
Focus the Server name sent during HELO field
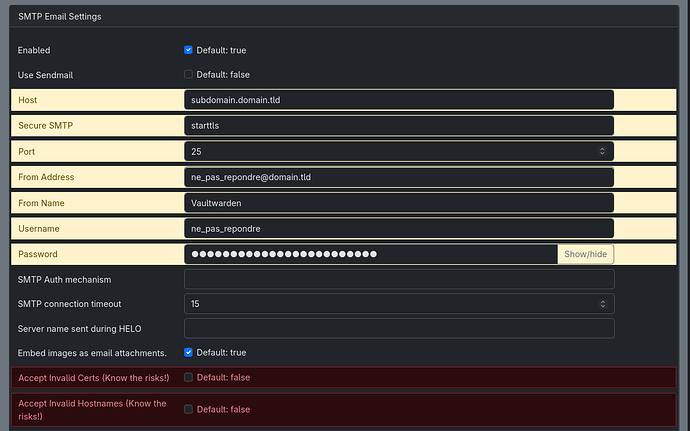point(398,328)
